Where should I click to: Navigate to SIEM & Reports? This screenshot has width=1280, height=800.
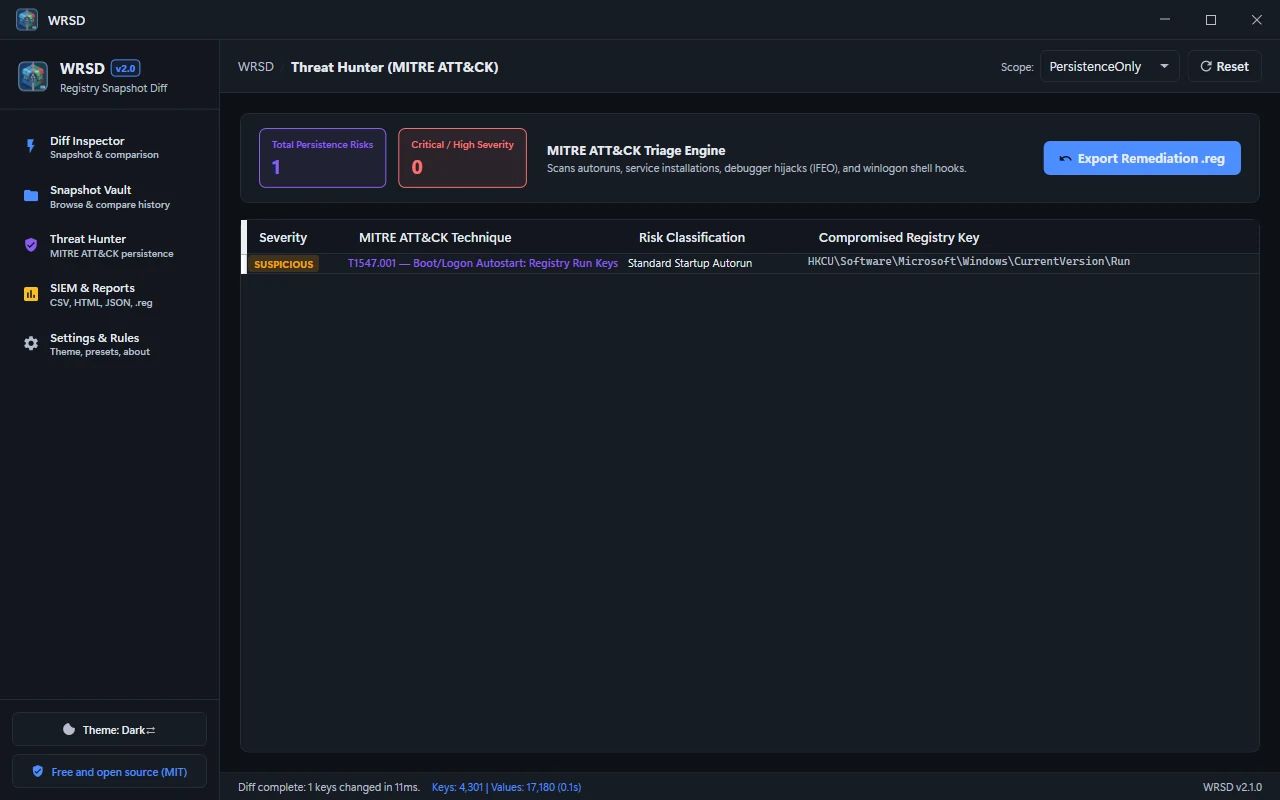(109, 294)
